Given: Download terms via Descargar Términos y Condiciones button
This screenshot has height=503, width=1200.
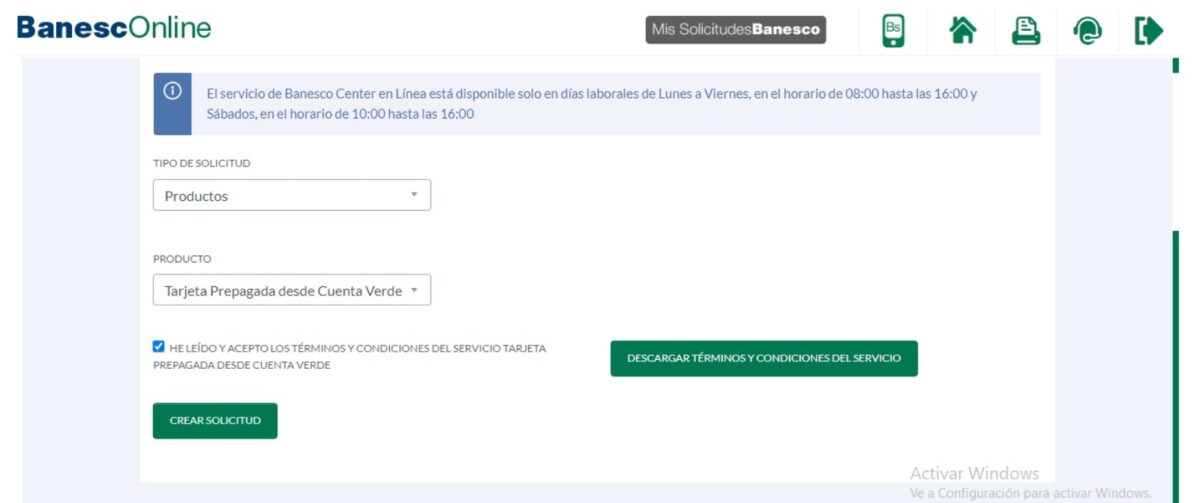Looking at the screenshot, I should coord(764,358).
